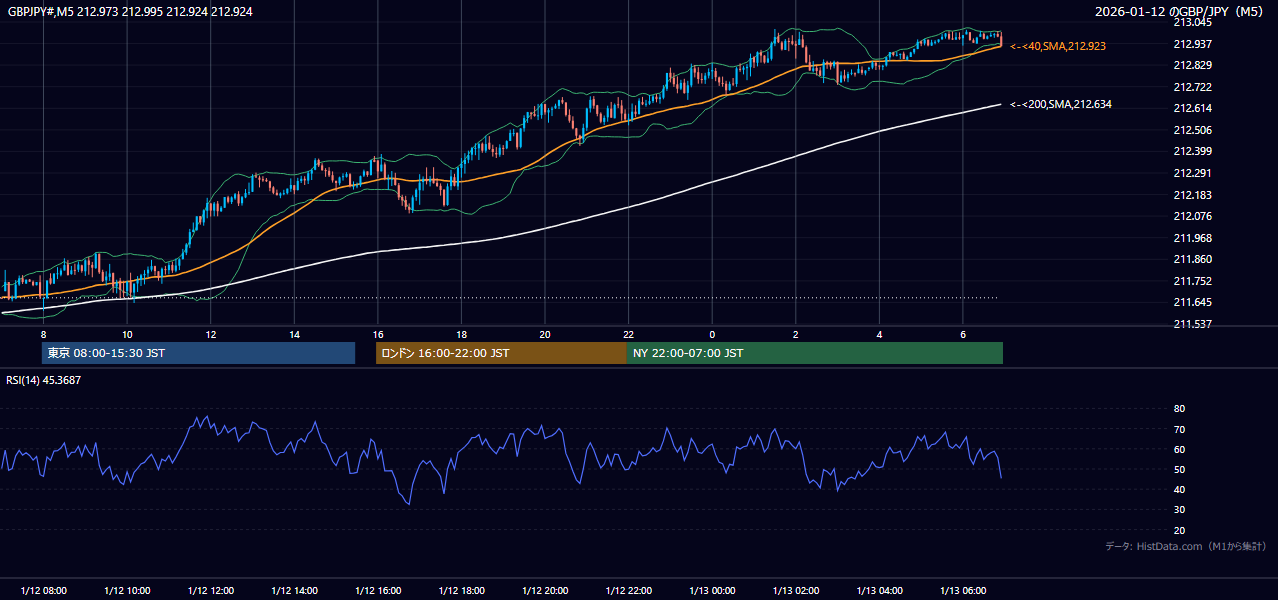Click the 1/13 02:00 bottom time label
1278x600 pixels.
click(796, 590)
